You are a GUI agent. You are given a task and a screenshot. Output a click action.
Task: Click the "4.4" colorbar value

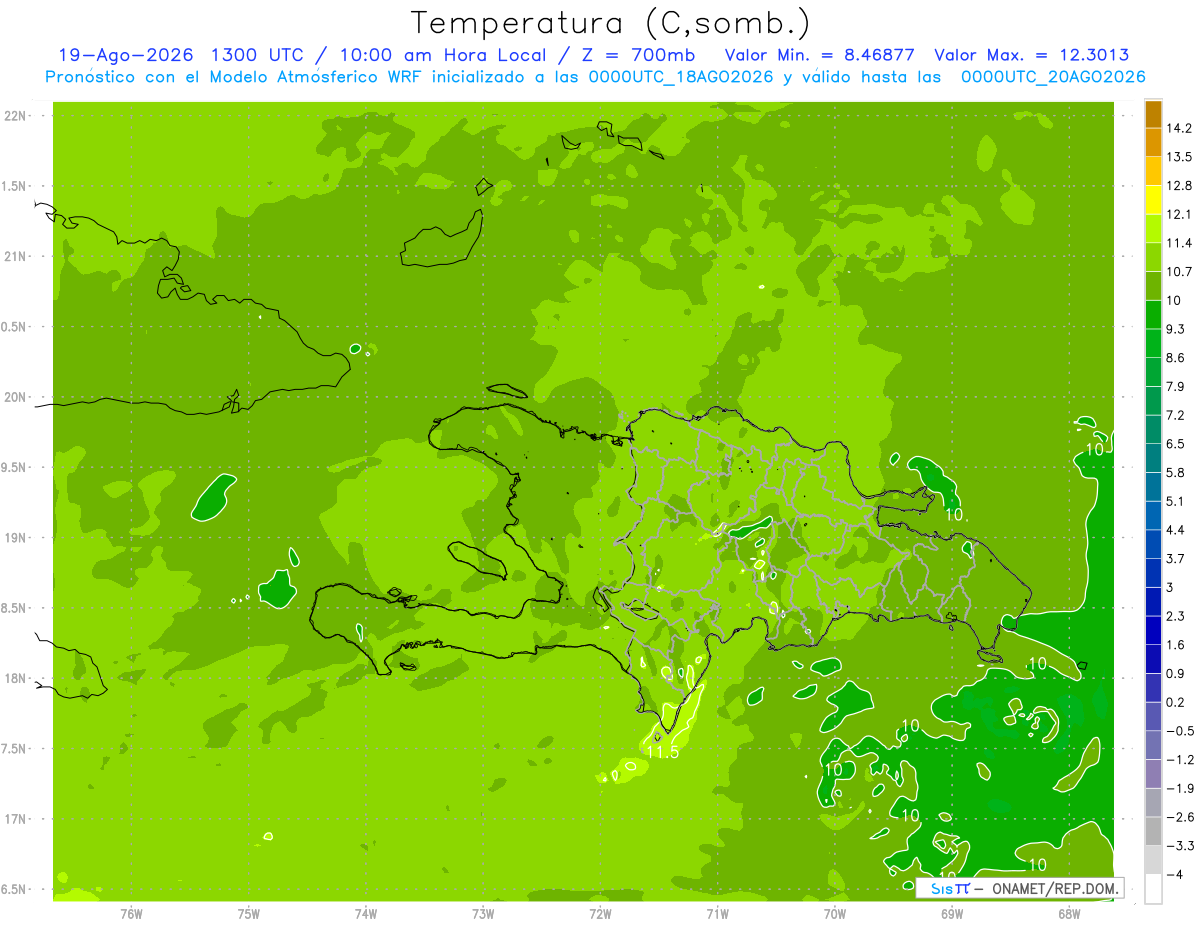(1176, 529)
